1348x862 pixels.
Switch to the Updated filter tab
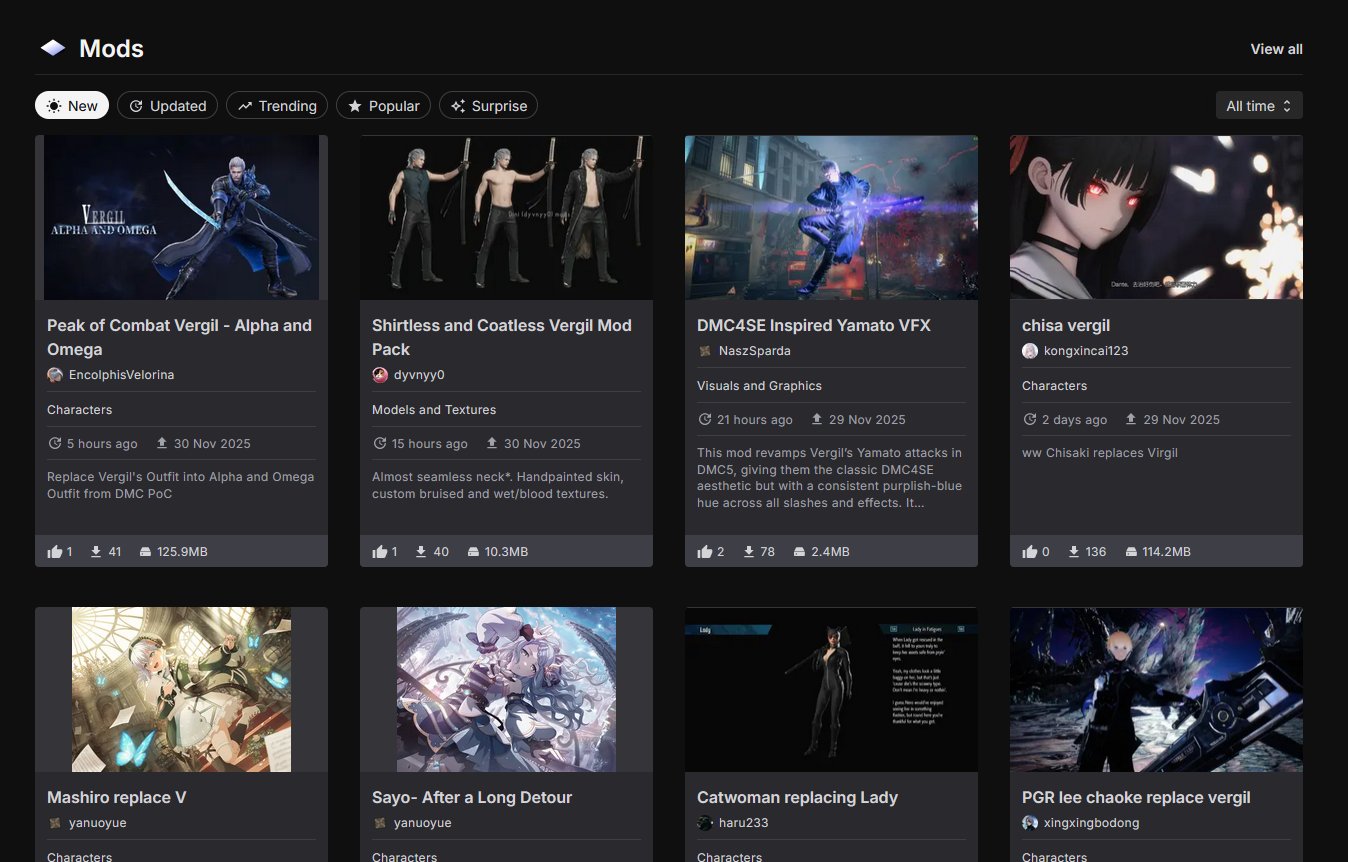pyautogui.click(x=168, y=105)
